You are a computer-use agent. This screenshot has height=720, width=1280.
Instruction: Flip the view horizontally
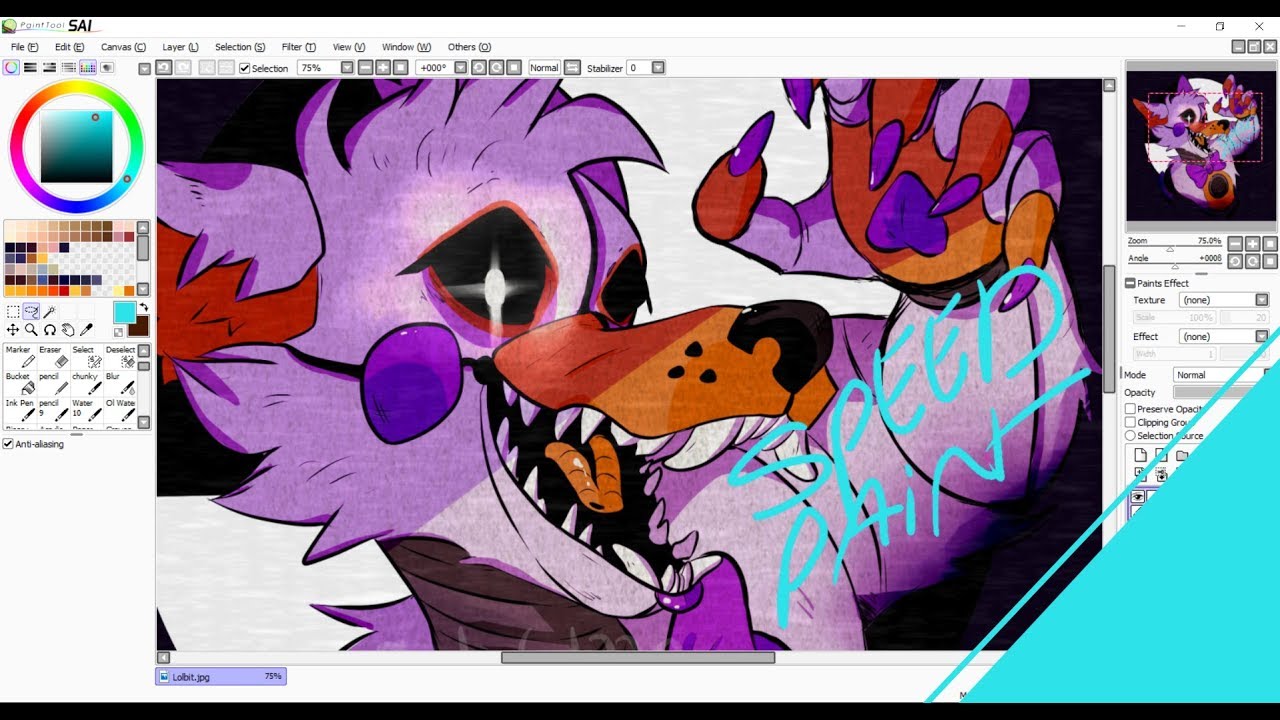[x=572, y=68]
